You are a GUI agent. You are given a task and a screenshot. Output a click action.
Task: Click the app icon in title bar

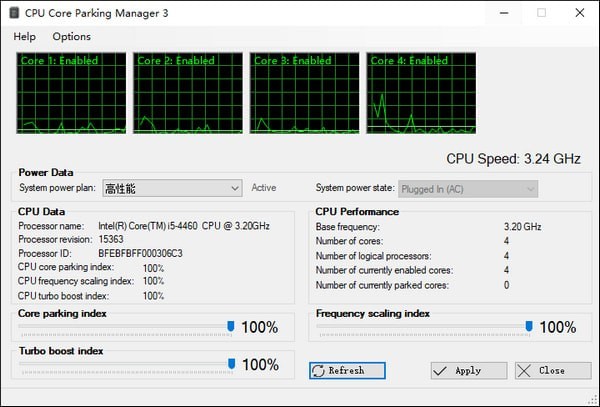(x=12, y=13)
